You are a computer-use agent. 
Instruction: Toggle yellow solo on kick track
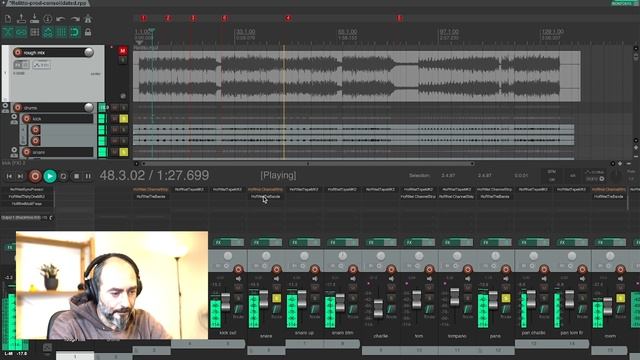click(124, 119)
